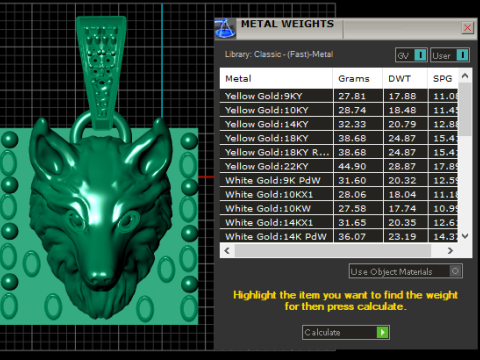Image resolution: width=480 pixels, height=360 pixels.
Task: Click the vertical scrollbar thumb
Action: [x=465, y=110]
